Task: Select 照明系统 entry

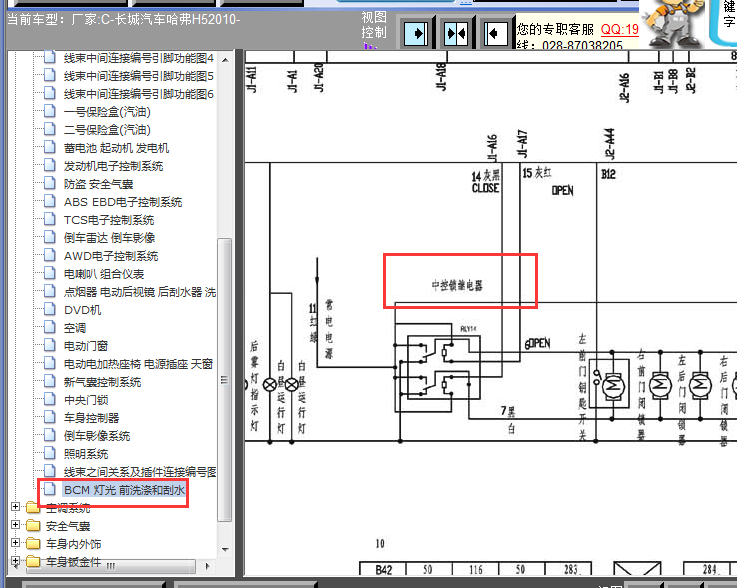Action: (x=86, y=454)
